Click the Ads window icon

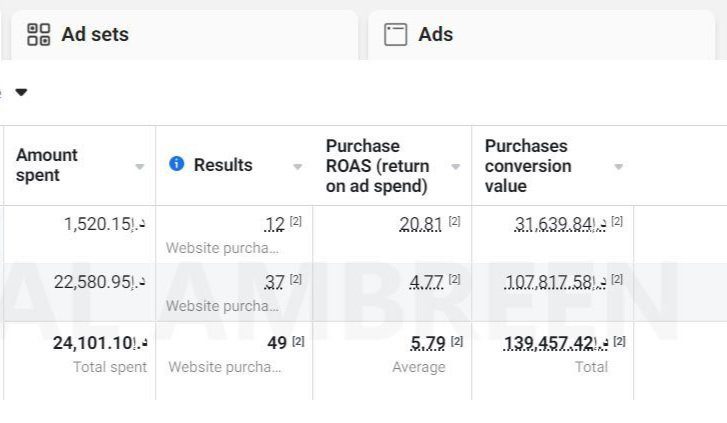click(396, 35)
